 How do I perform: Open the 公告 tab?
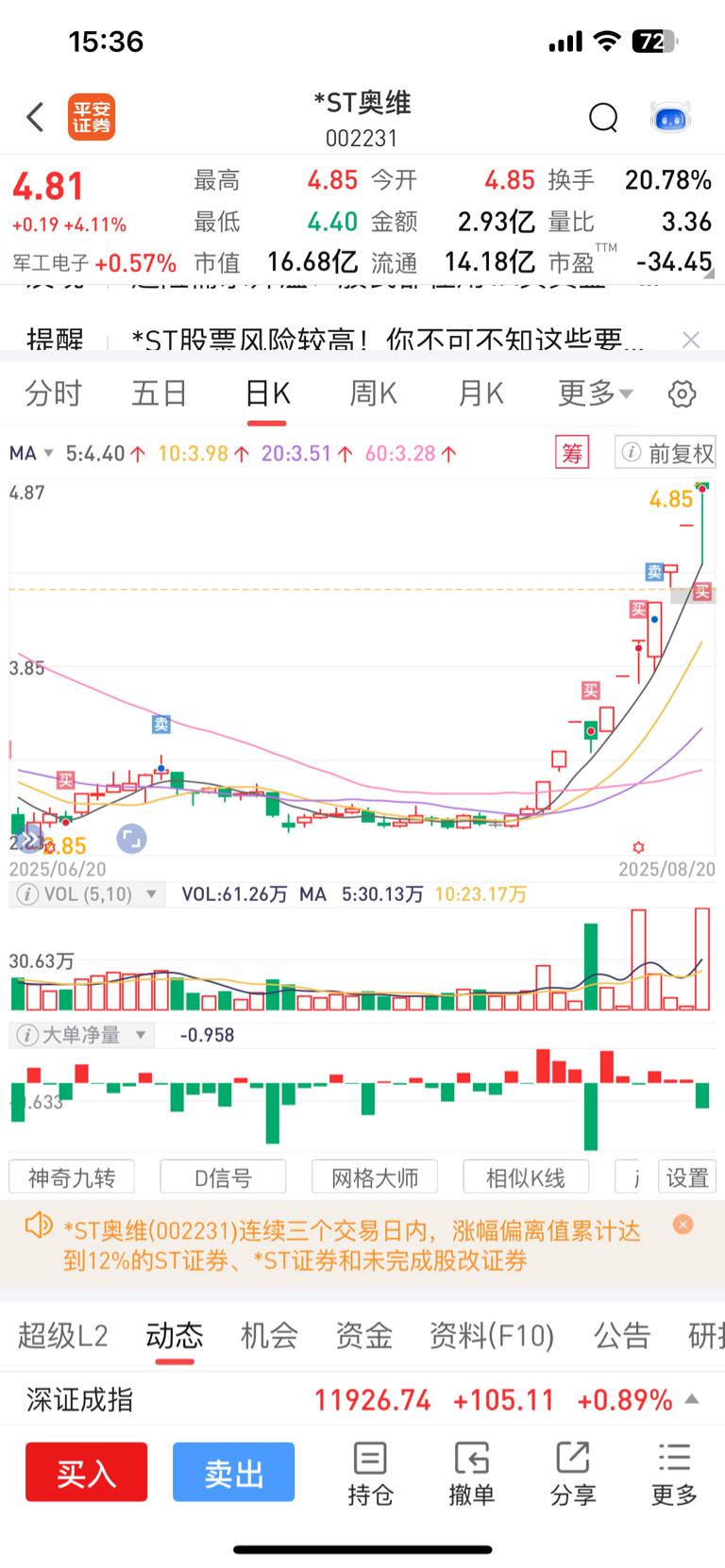(x=622, y=1335)
